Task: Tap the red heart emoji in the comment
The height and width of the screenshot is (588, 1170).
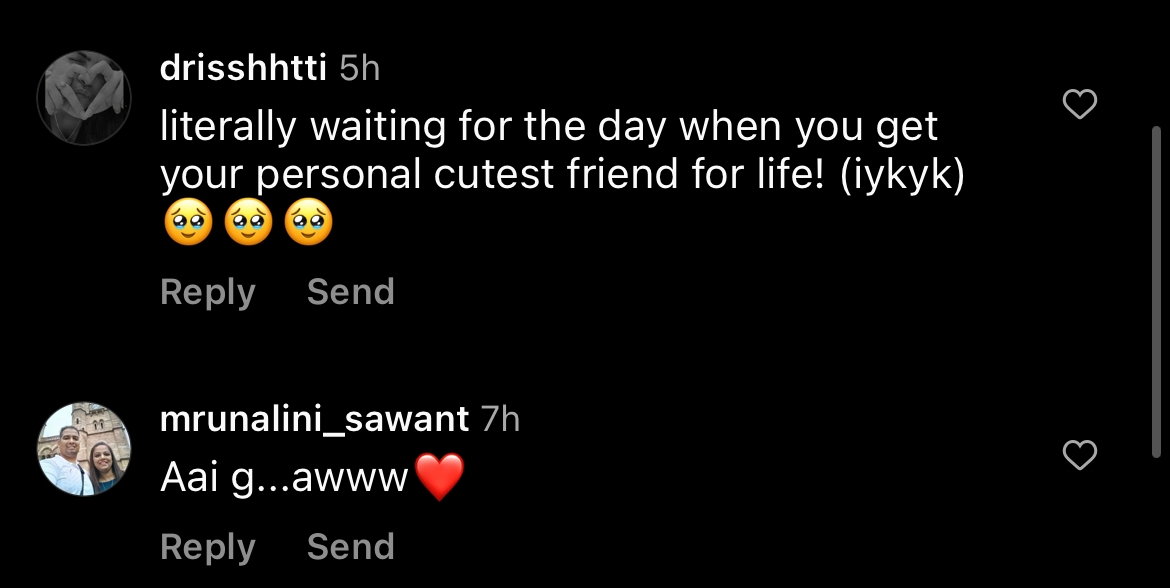Action: click(439, 477)
